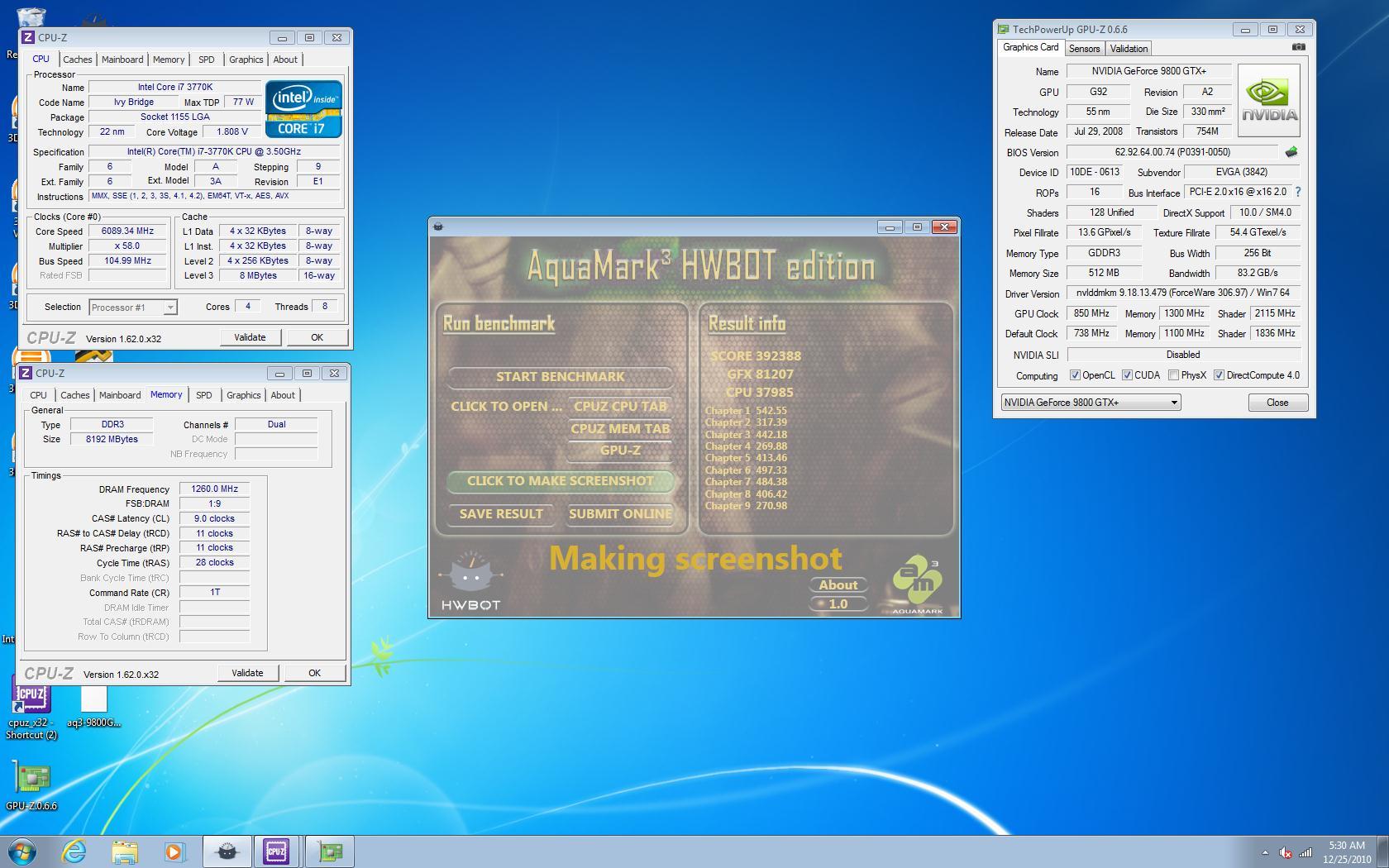
Task: Click OK in the lower CPU-Z memory window
Action: (x=314, y=673)
